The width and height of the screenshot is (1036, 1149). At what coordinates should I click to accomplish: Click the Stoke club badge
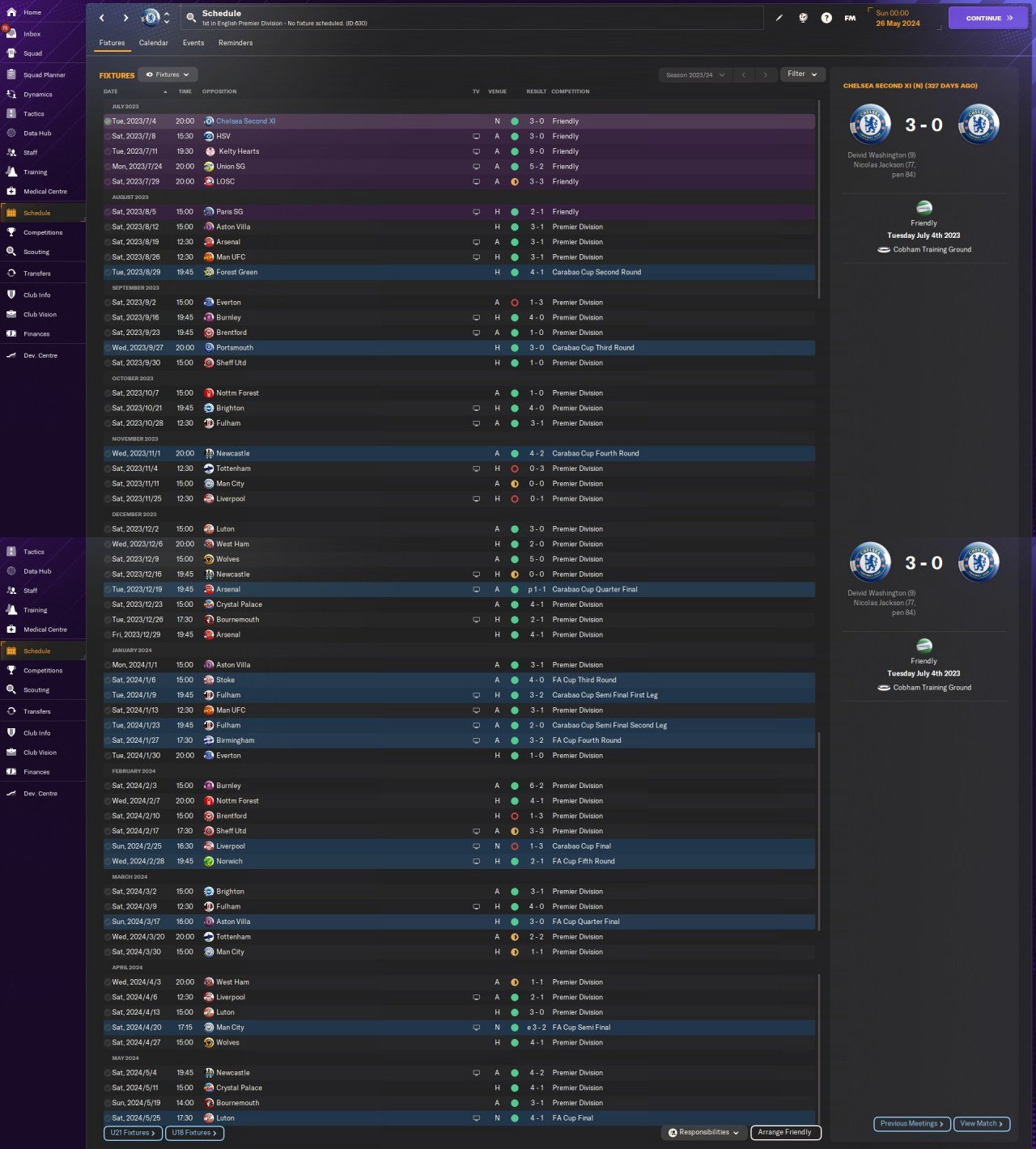209,680
